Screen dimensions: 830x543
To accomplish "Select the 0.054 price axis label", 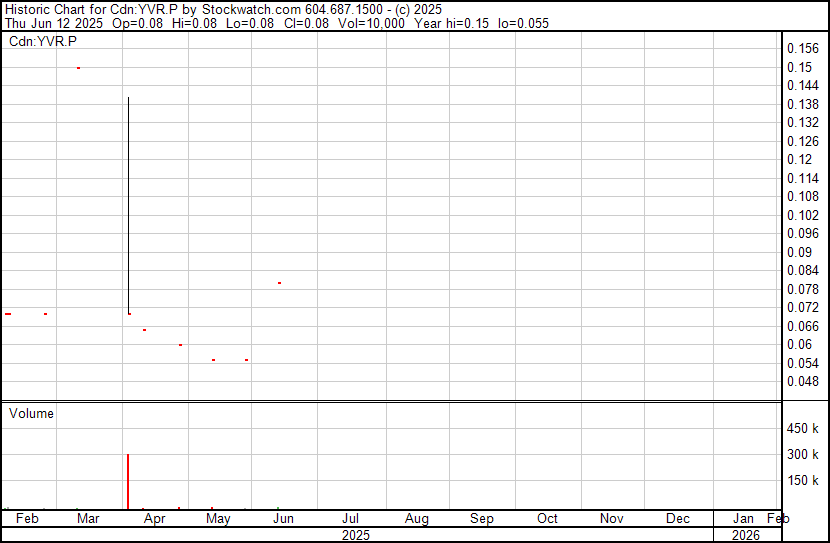I will [802, 364].
